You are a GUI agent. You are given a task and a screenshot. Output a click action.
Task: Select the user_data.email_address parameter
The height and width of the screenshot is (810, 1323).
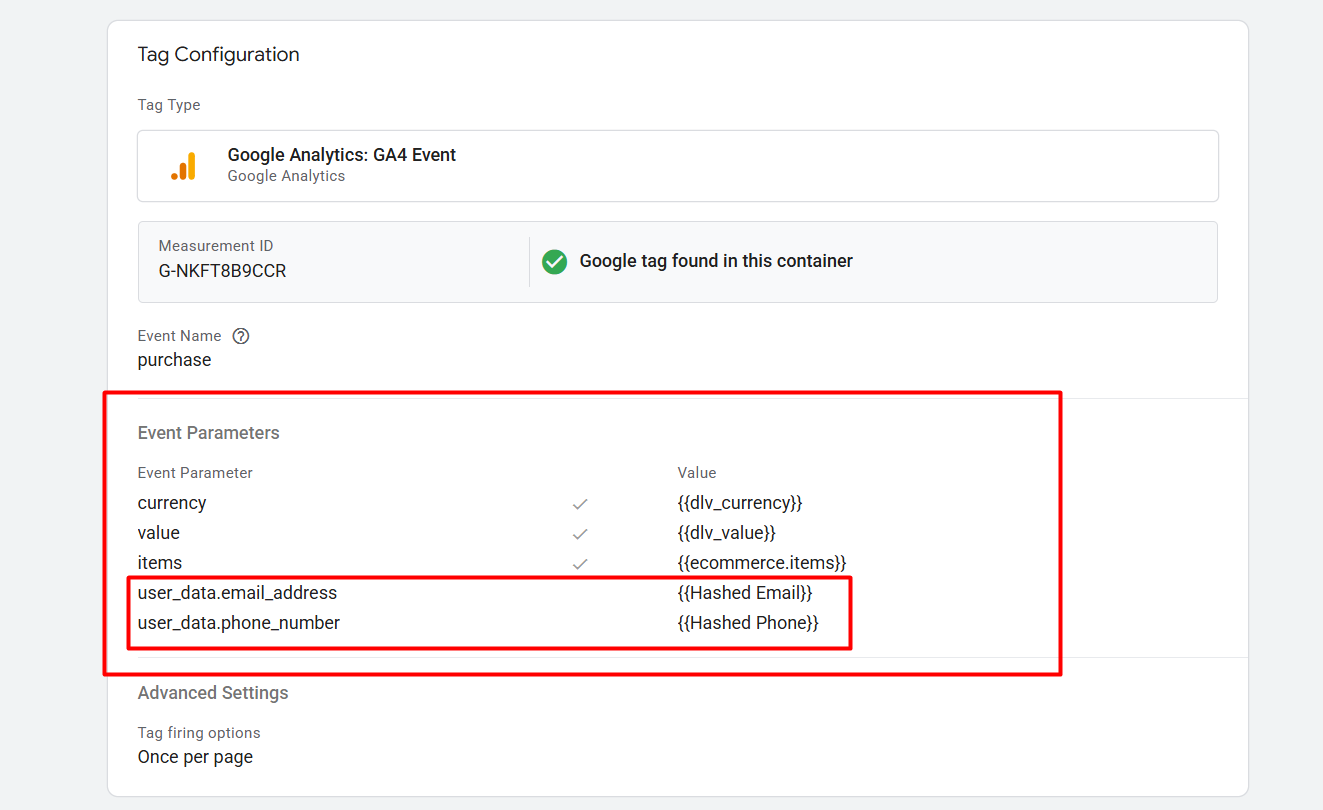(237, 593)
